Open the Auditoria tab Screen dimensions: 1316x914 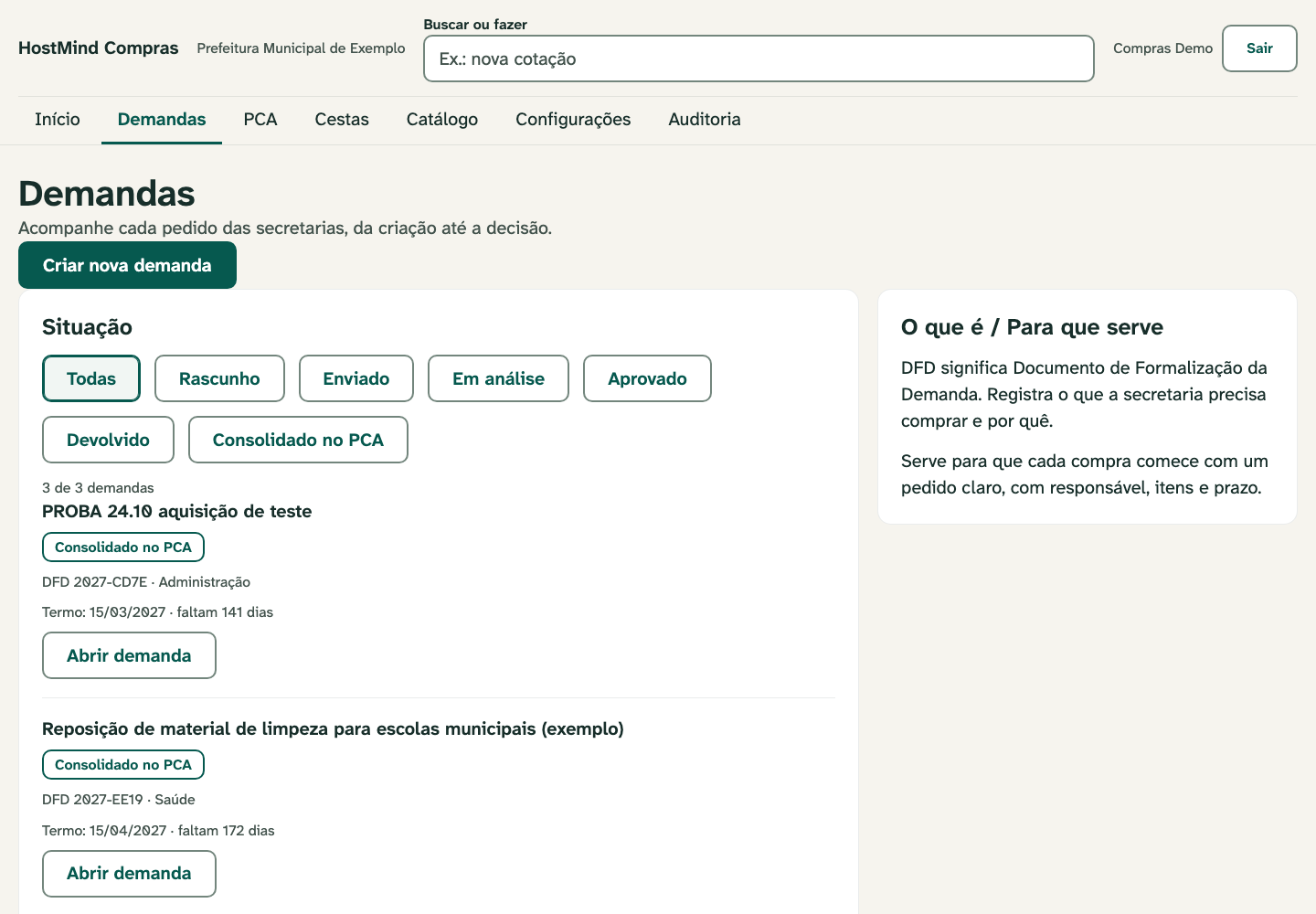coord(705,120)
